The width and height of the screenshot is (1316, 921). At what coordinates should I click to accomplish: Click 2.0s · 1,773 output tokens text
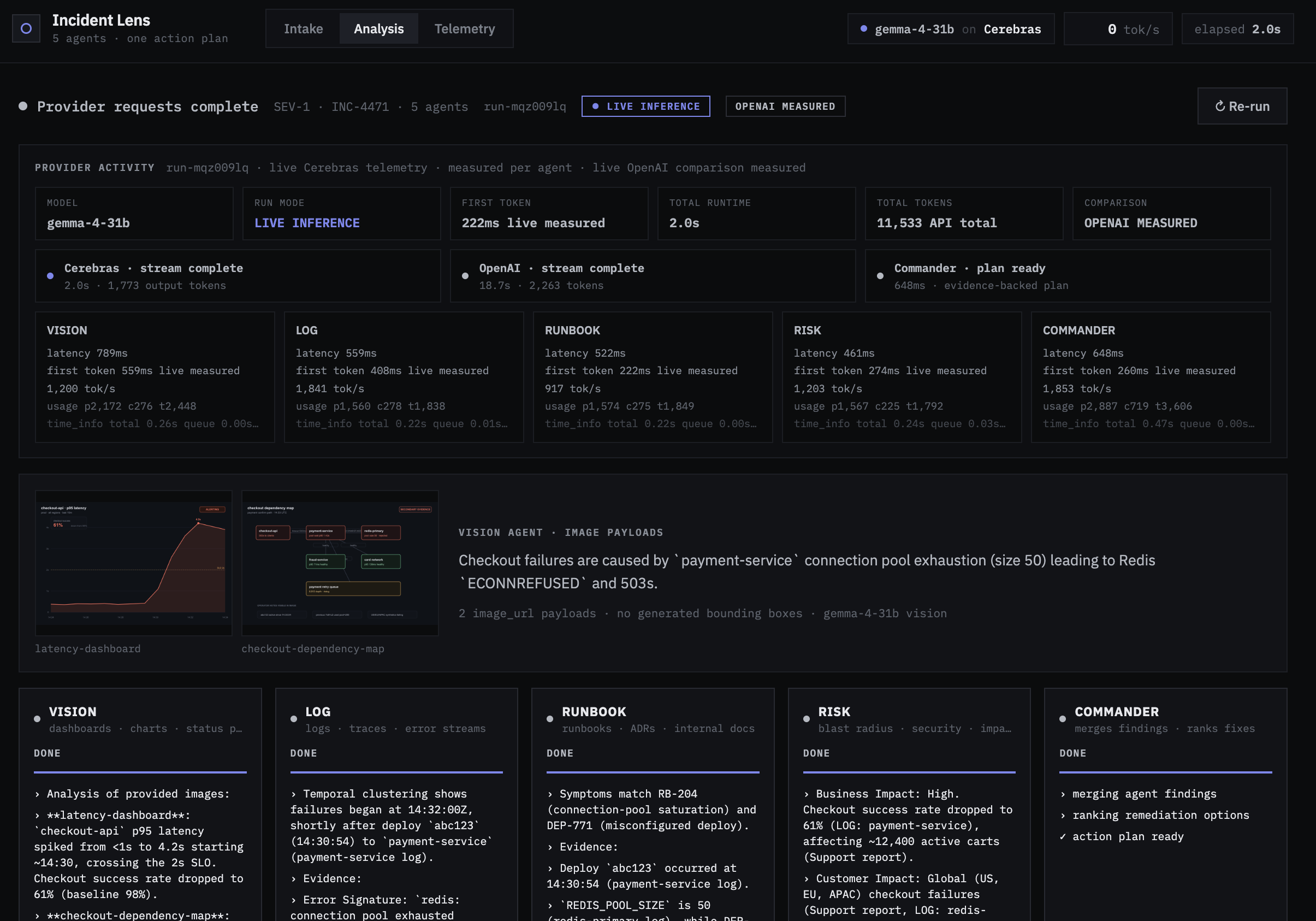[145, 286]
